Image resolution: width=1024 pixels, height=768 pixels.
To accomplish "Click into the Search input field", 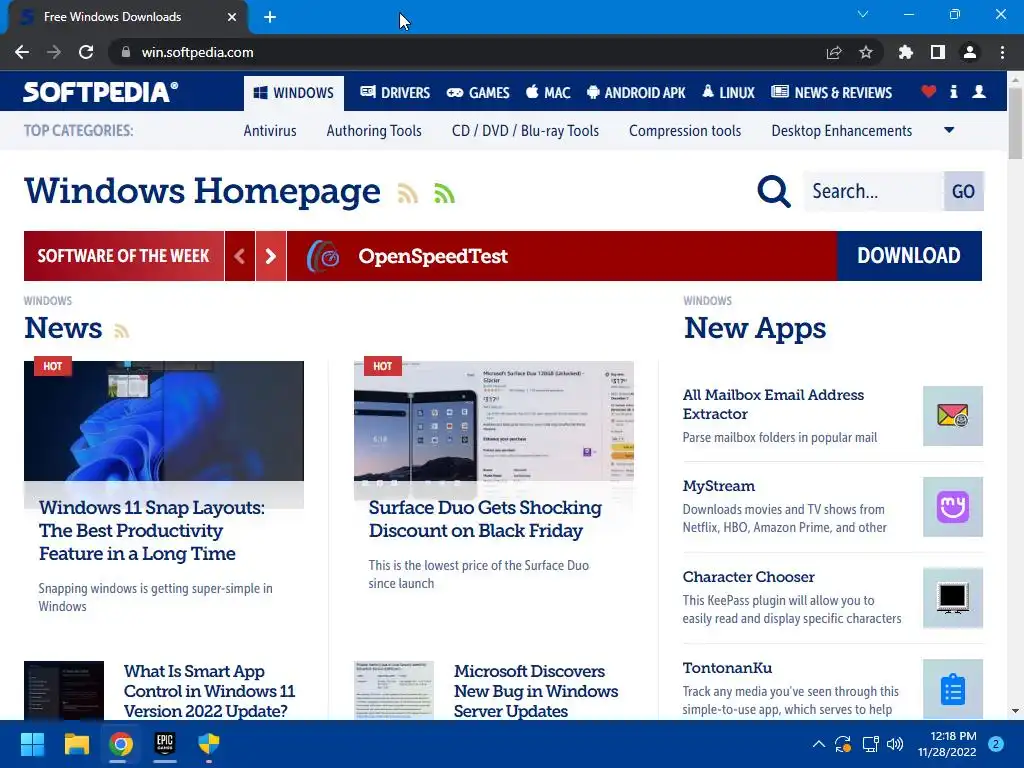I will [874, 191].
